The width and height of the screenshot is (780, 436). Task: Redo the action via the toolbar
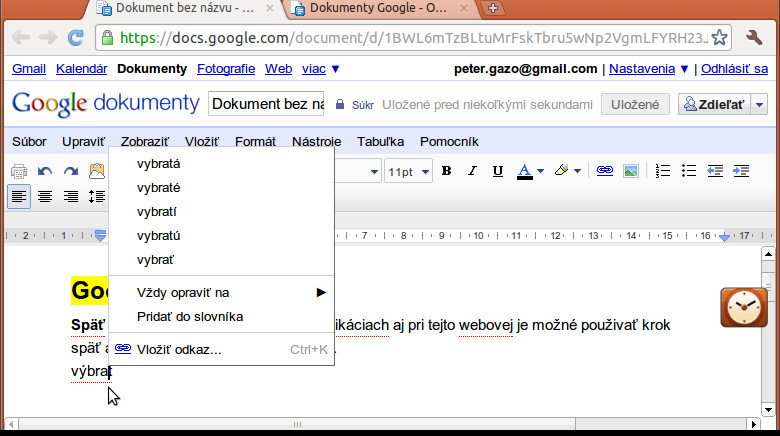click(x=71, y=171)
